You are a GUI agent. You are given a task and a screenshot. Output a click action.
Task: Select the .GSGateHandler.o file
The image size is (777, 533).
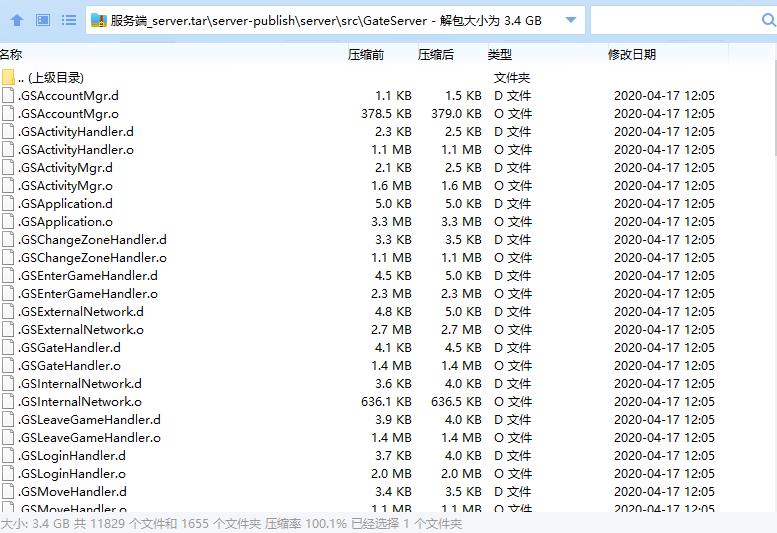point(70,366)
